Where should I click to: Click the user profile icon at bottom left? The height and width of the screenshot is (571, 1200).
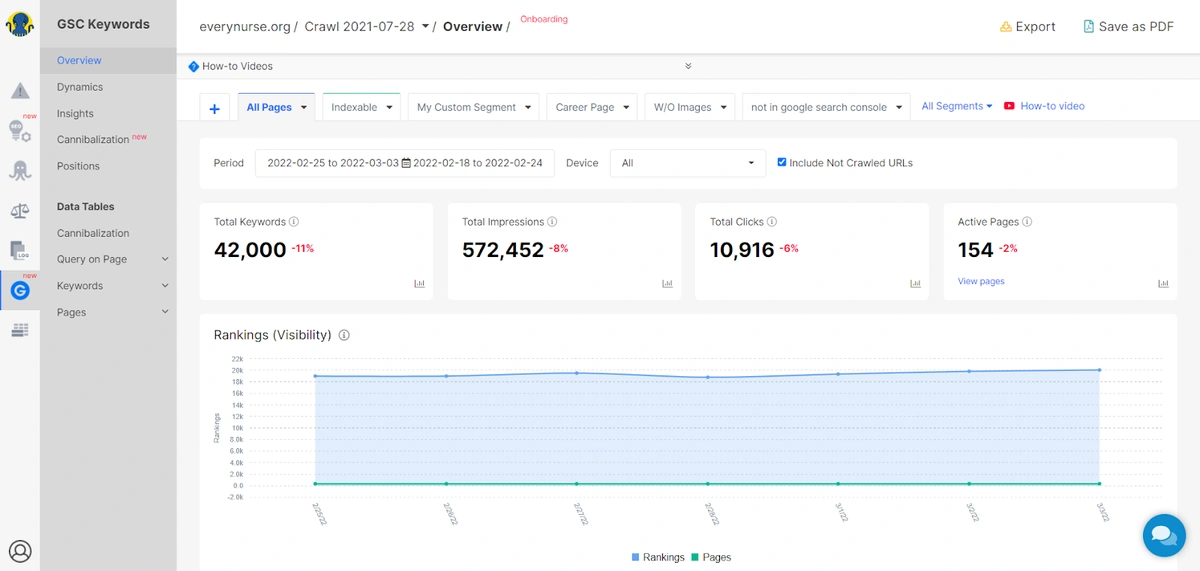[x=20, y=550]
